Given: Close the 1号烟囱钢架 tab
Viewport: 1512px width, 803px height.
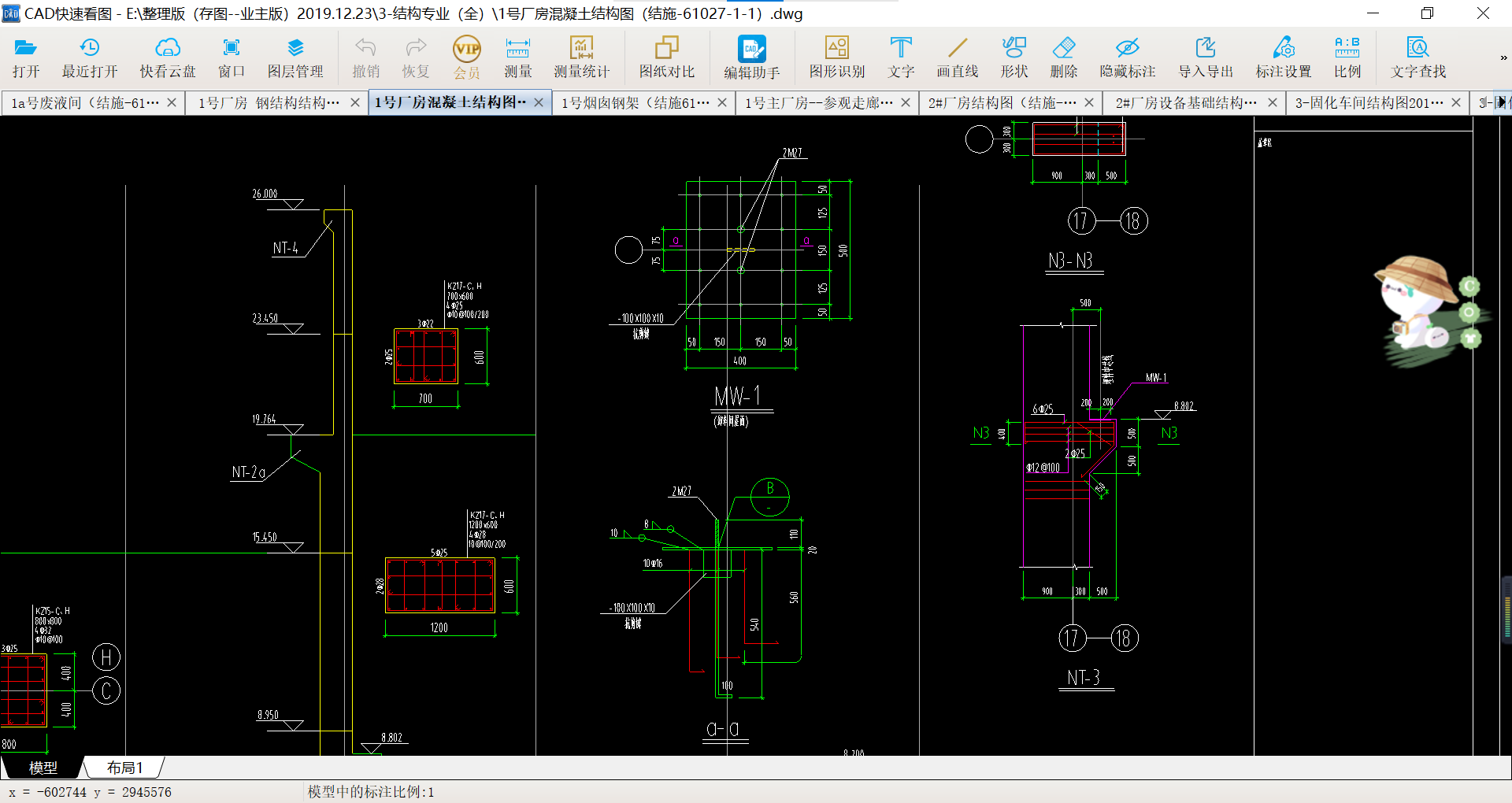Looking at the screenshot, I should pos(722,102).
